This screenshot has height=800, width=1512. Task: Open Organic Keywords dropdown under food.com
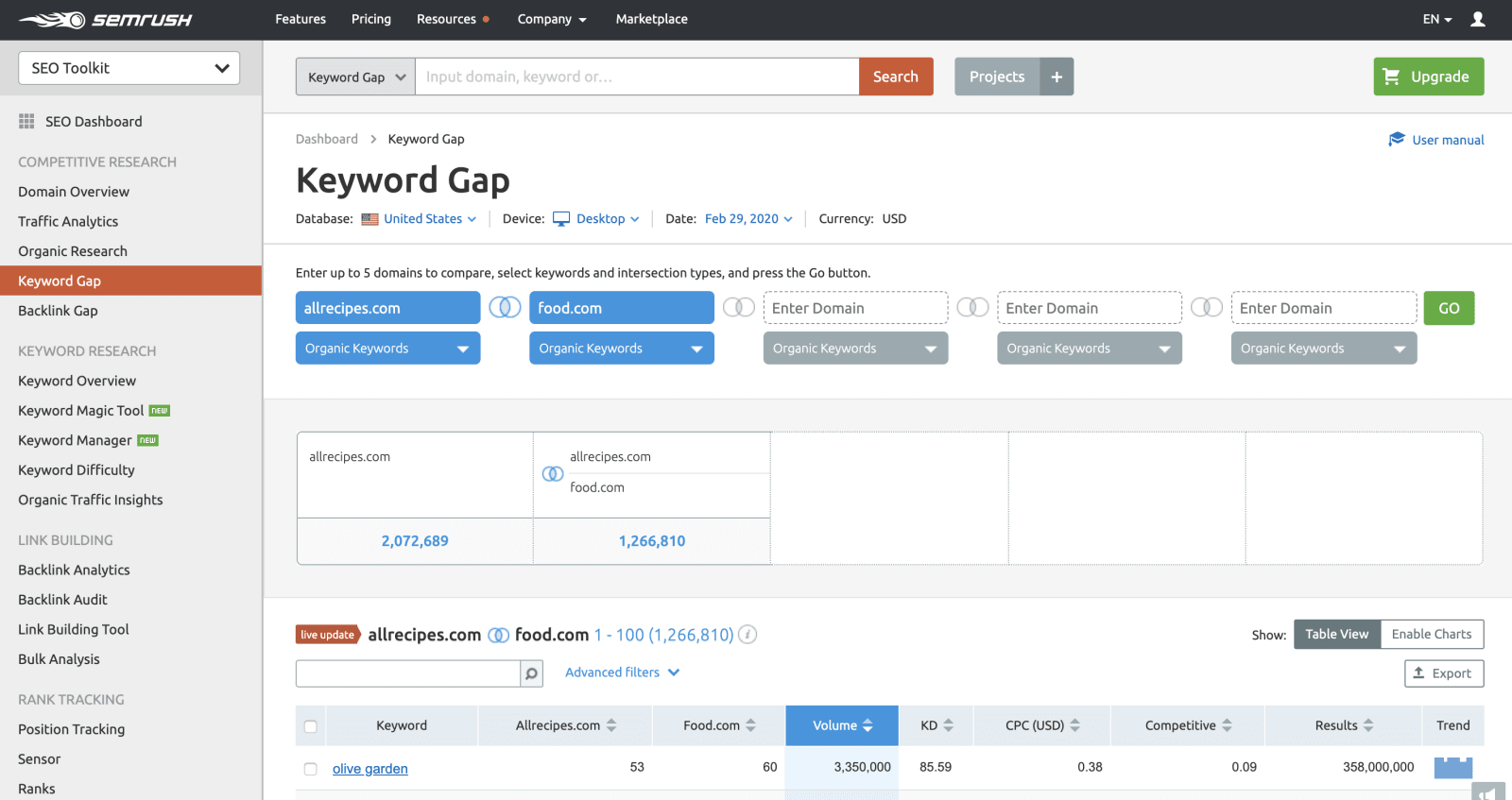621,348
